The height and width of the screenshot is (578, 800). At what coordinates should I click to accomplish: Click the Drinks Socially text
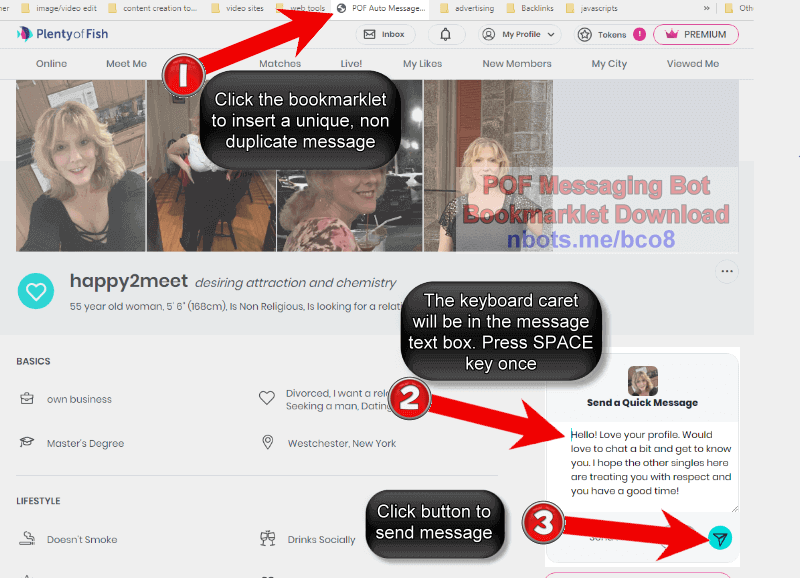[x=321, y=539]
